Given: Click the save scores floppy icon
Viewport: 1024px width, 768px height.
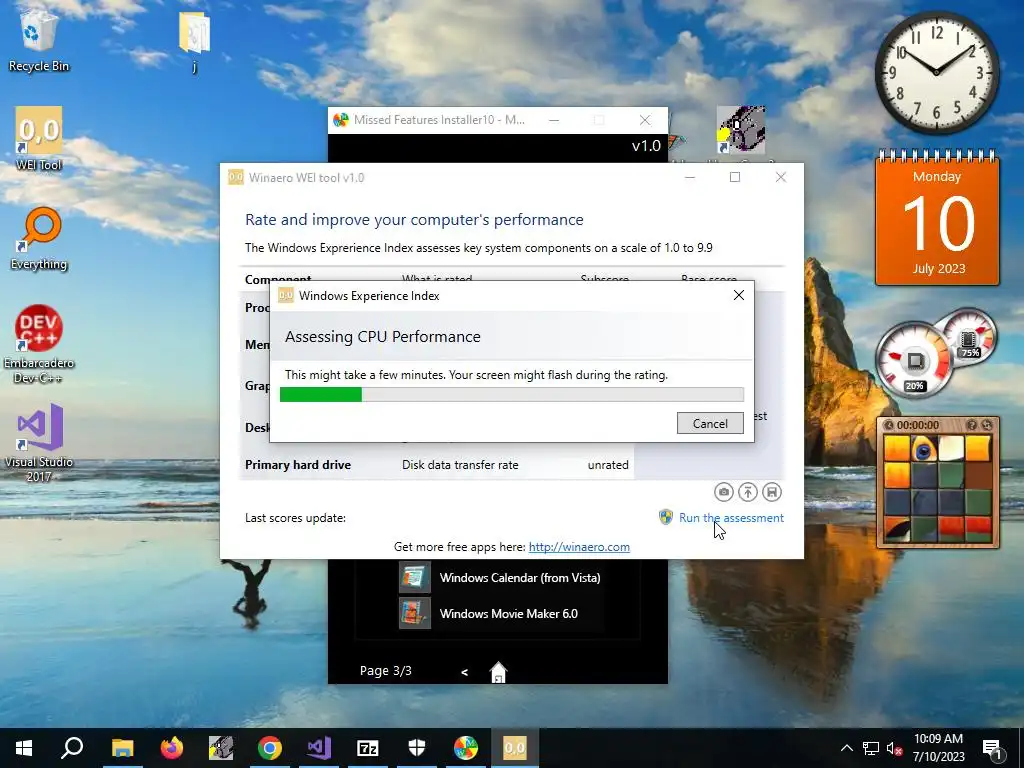Looking at the screenshot, I should [772, 492].
